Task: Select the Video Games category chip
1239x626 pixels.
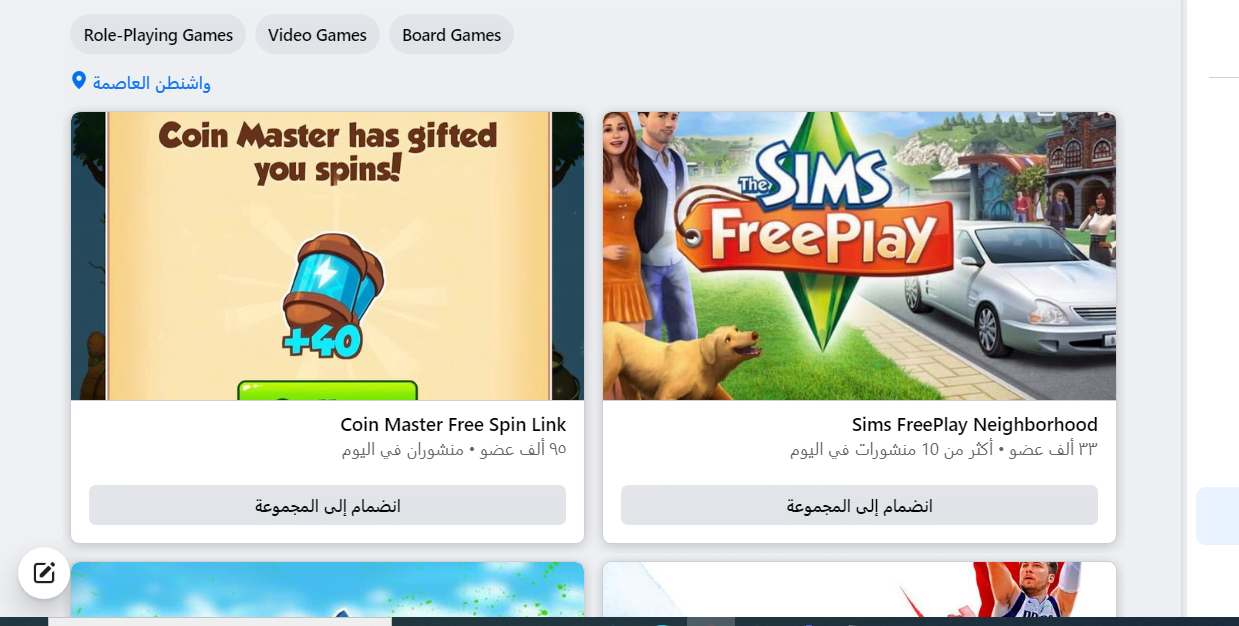Action: pos(317,35)
